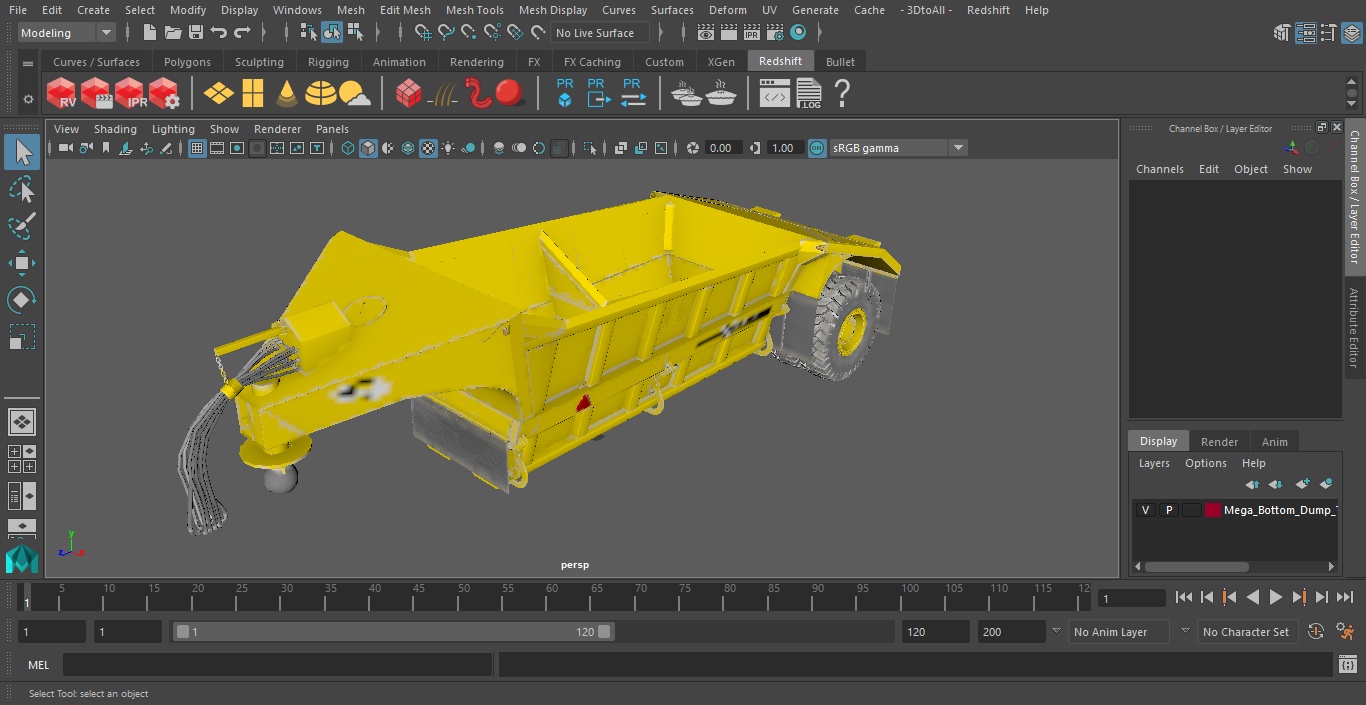Activate the Scale tool in toolbox
Image resolution: width=1366 pixels, height=705 pixels.
click(22, 337)
